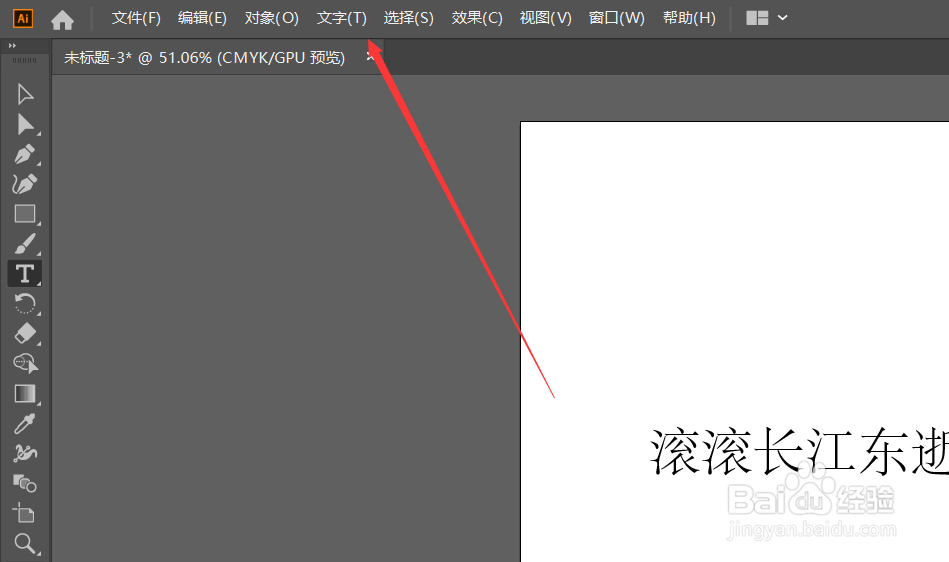949x562 pixels.
Task: Select the Type tool
Action: click(x=25, y=274)
